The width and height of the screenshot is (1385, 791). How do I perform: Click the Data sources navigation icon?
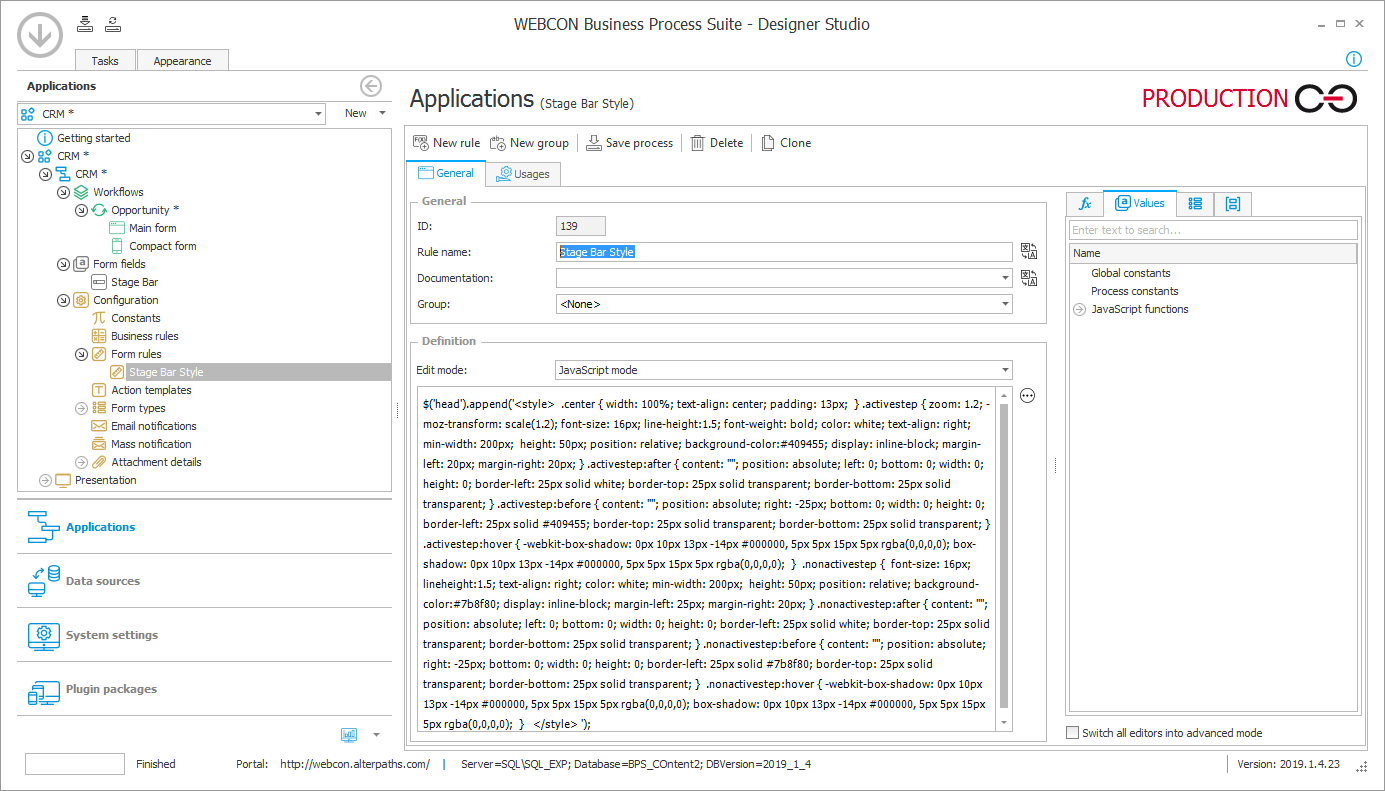[43, 581]
